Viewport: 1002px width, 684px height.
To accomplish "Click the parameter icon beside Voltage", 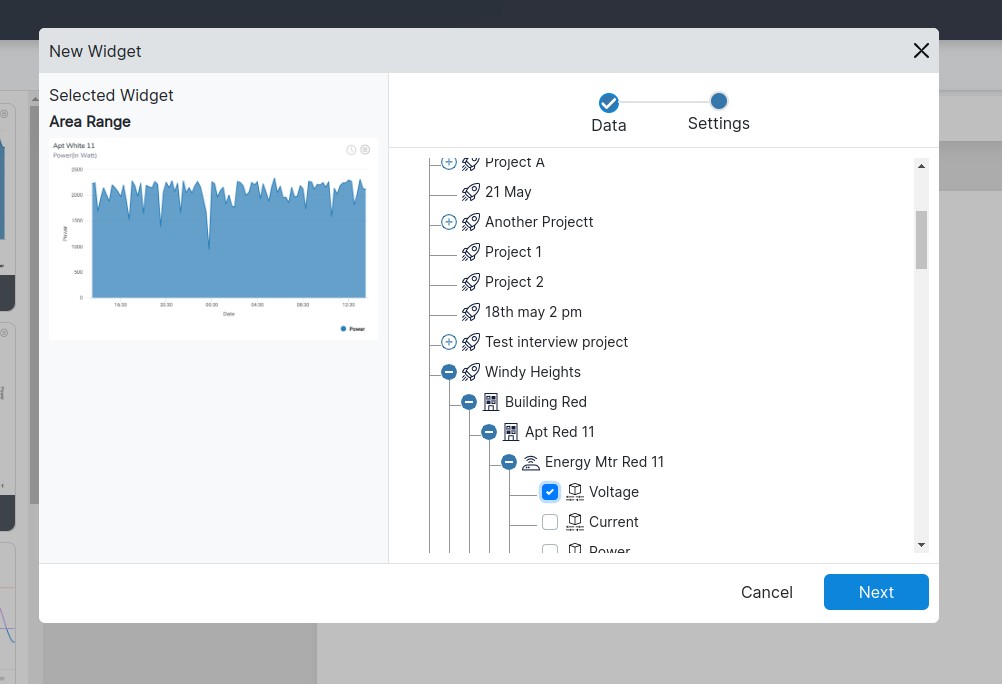I will (574, 492).
